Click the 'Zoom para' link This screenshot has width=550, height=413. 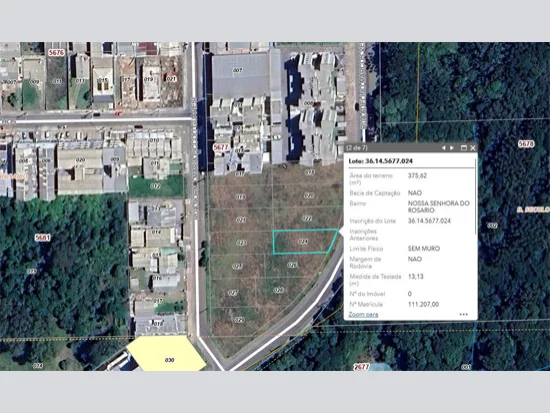pyautogui.click(x=363, y=314)
